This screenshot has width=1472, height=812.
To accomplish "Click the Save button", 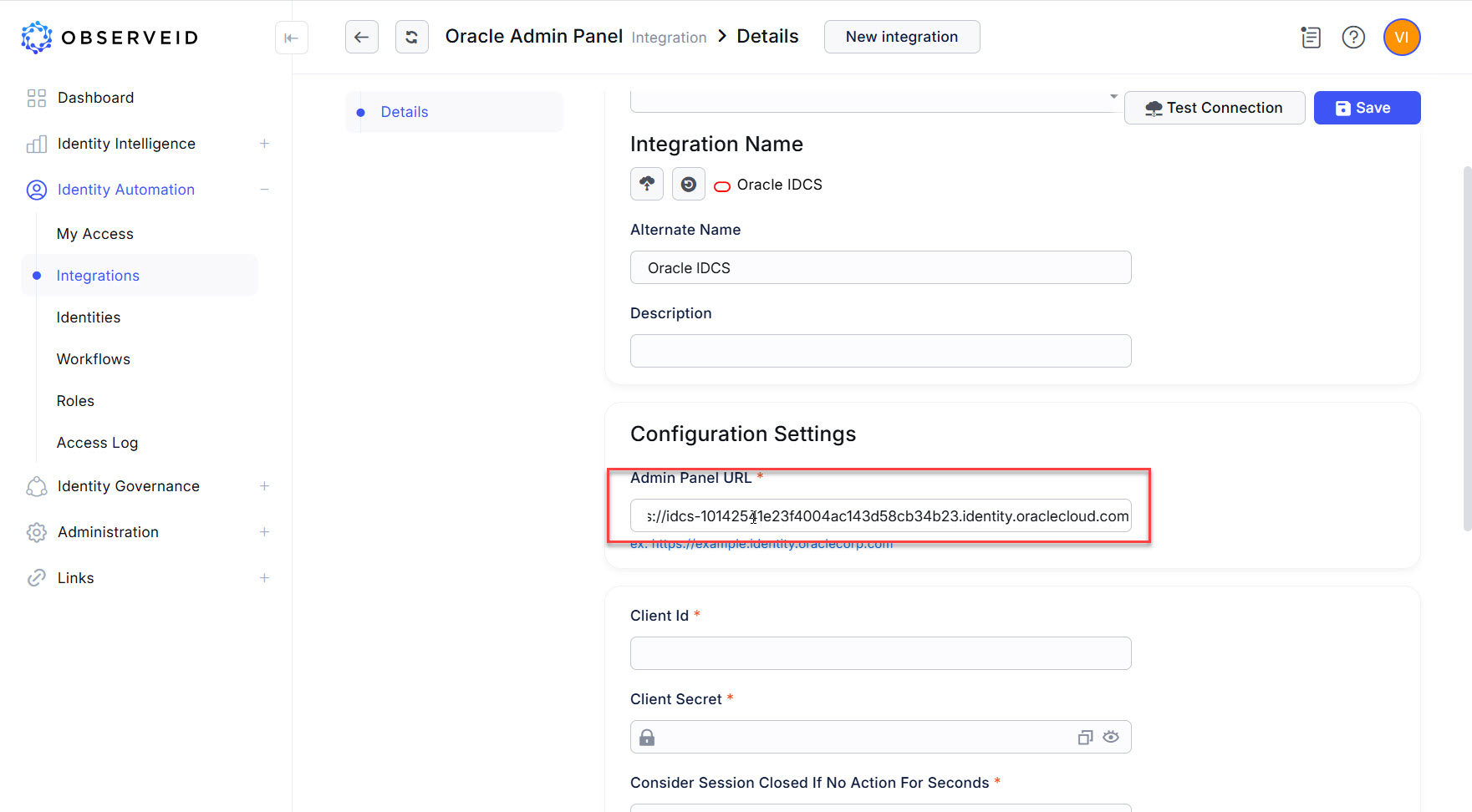I will 1366,107.
